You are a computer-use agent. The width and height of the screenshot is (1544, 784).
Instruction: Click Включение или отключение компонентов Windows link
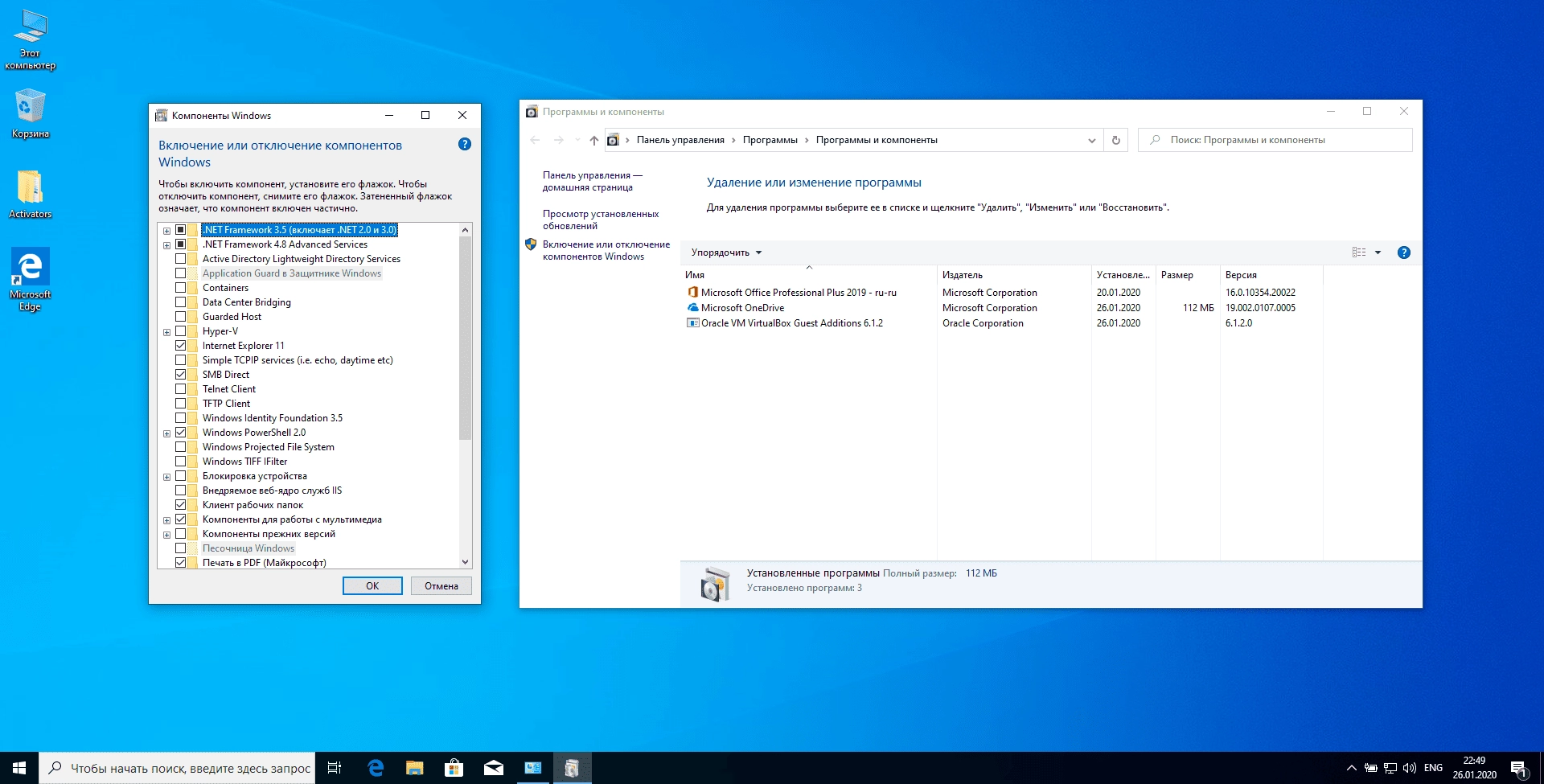(606, 250)
